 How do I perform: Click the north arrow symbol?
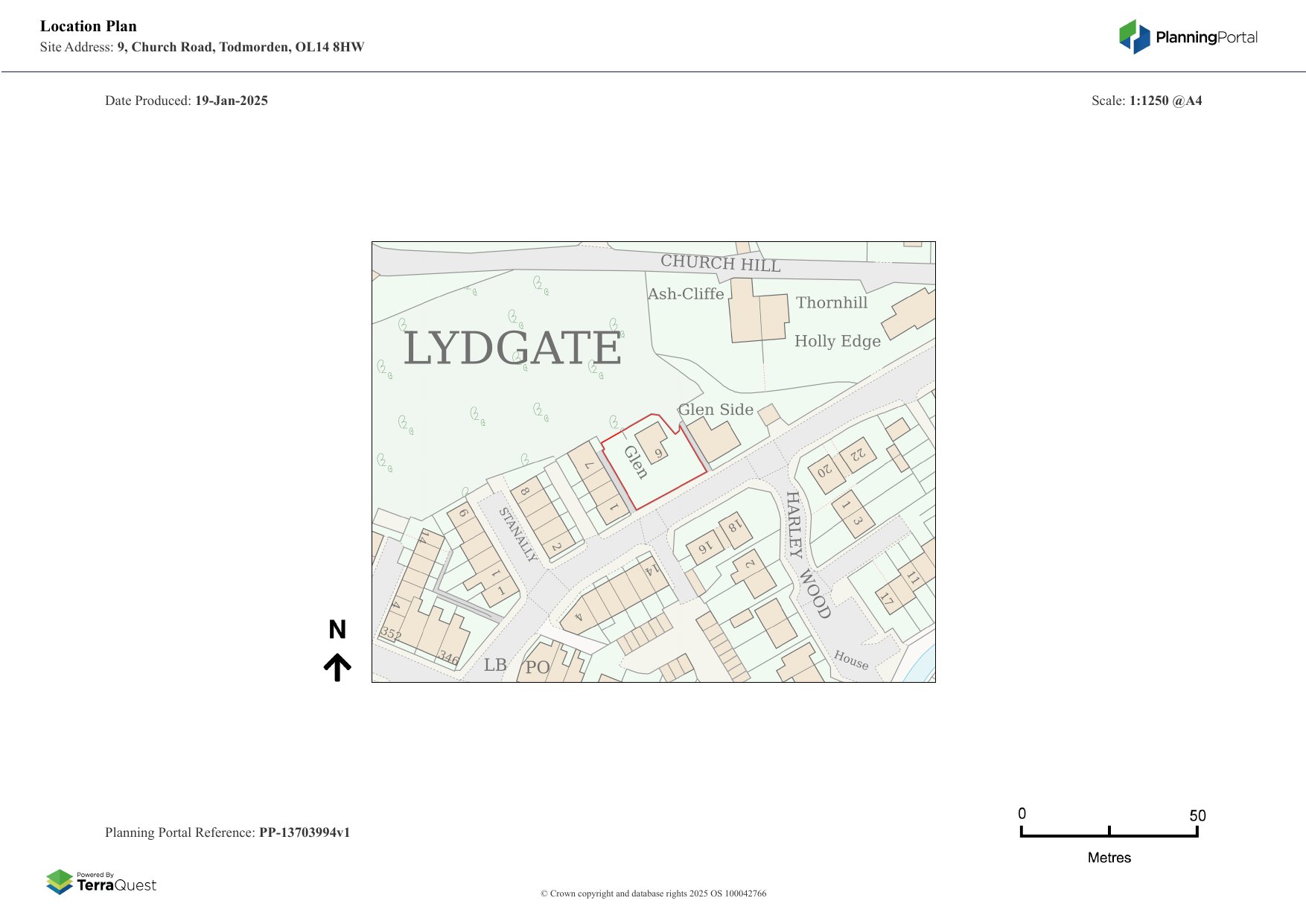click(337, 667)
